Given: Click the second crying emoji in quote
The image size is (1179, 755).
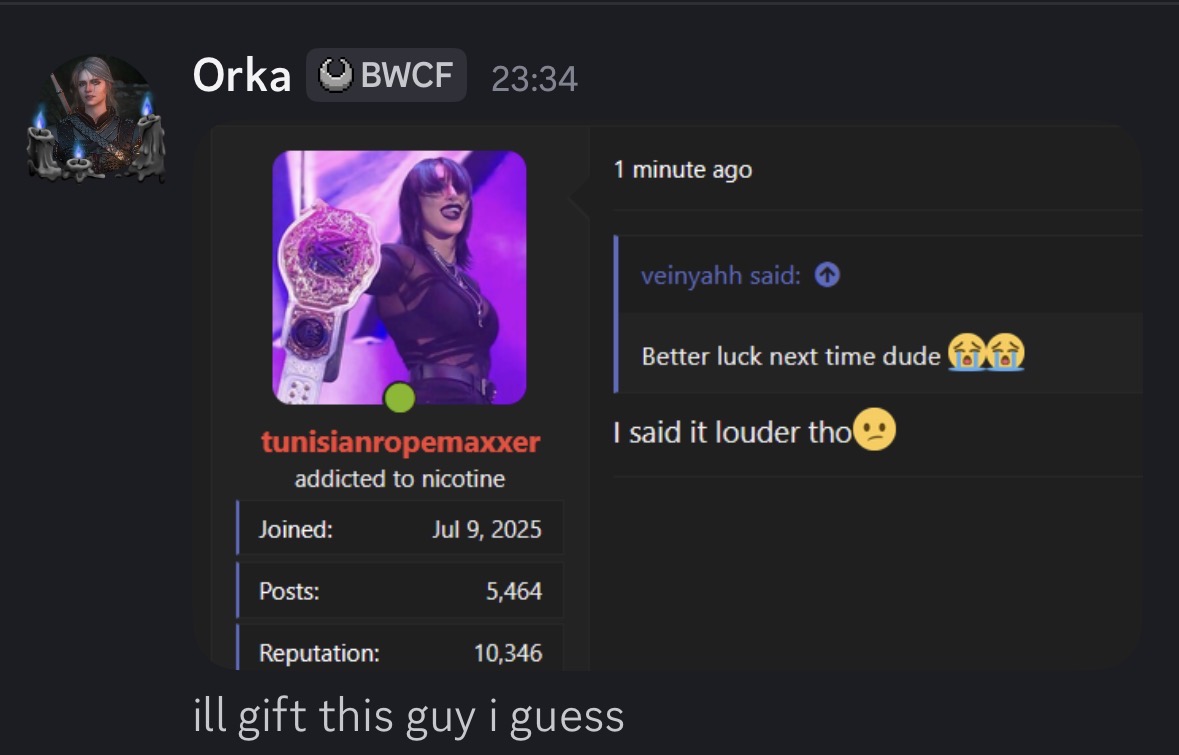Looking at the screenshot, I should pyautogui.click(x=1005, y=353).
